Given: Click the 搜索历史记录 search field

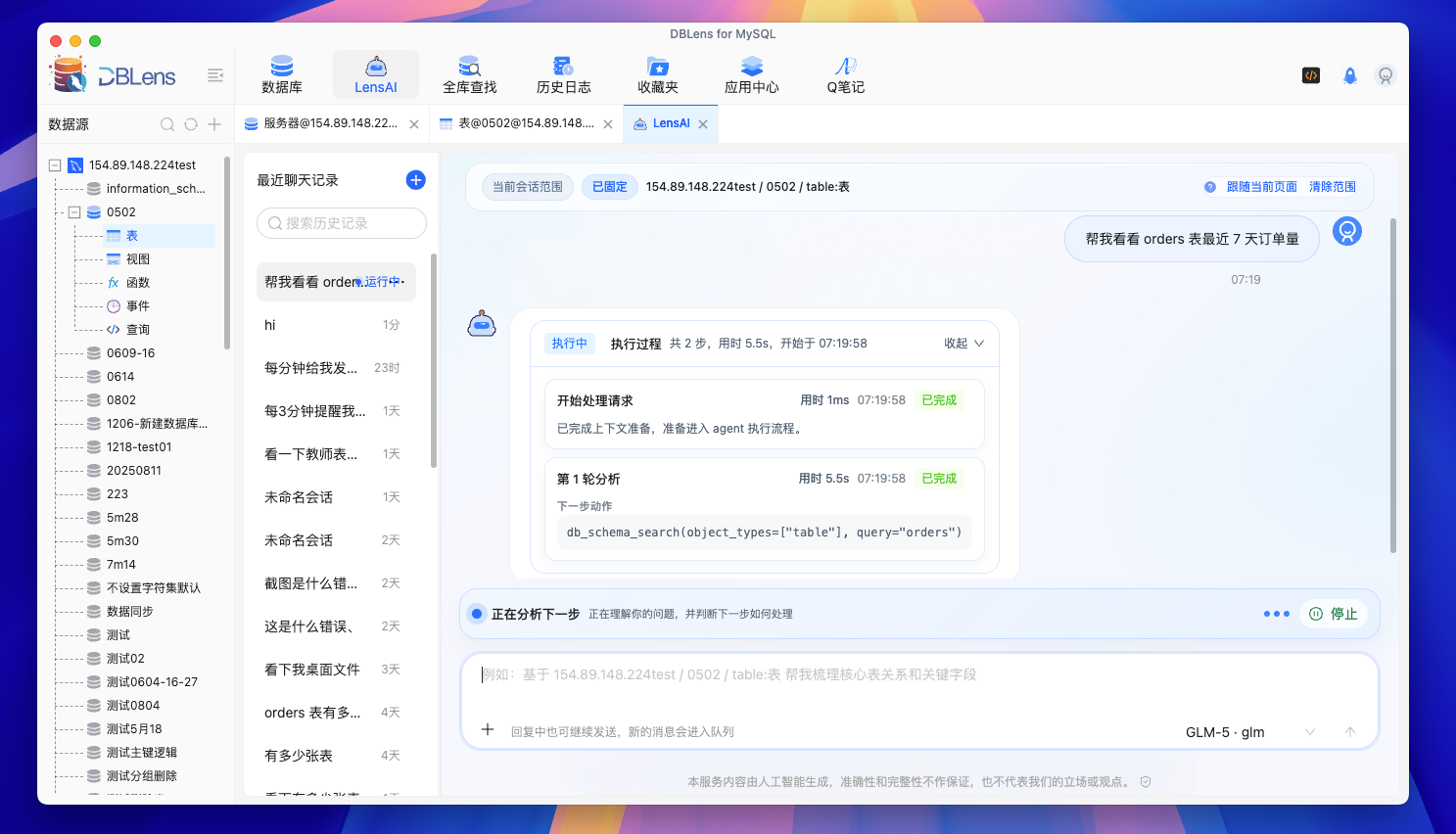Looking at the screenshot, I should (x=342, y=223).
